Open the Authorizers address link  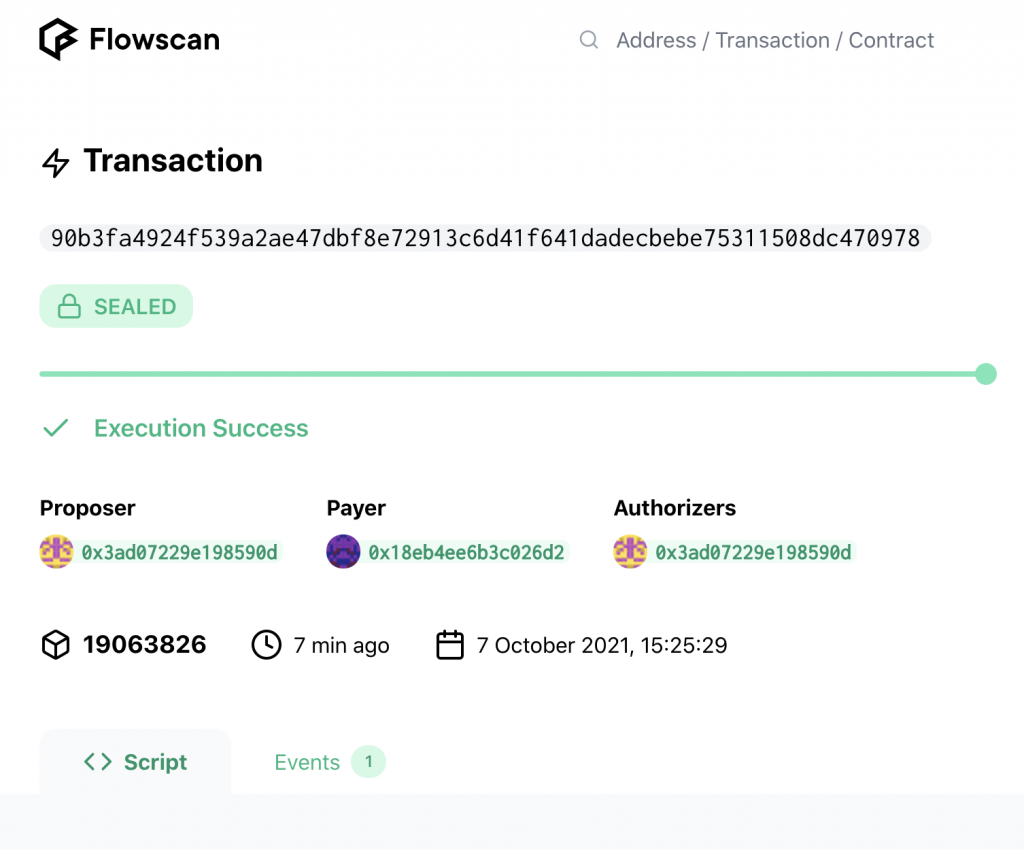(x=754, y=552)
